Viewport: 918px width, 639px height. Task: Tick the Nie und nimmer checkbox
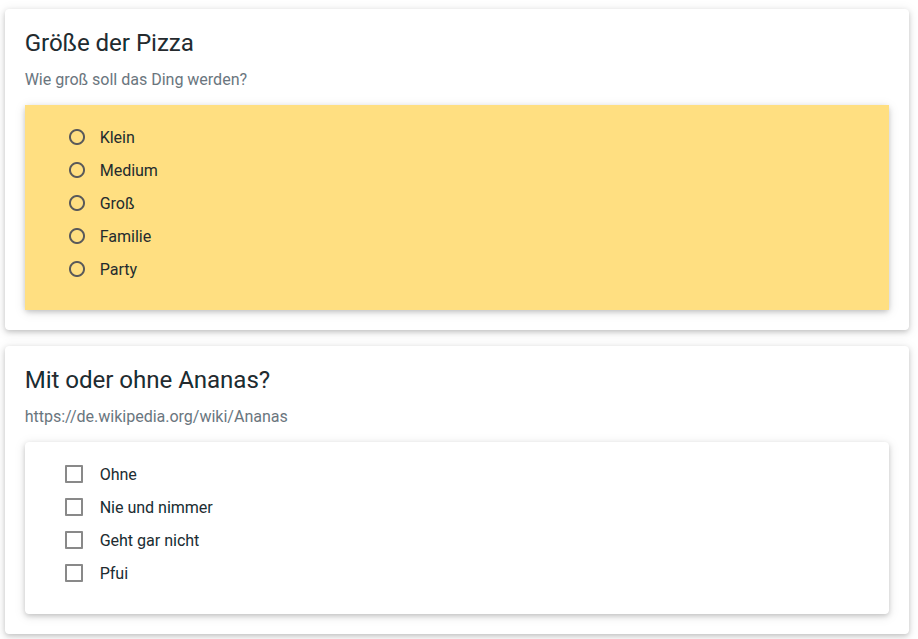coord(74,507)
